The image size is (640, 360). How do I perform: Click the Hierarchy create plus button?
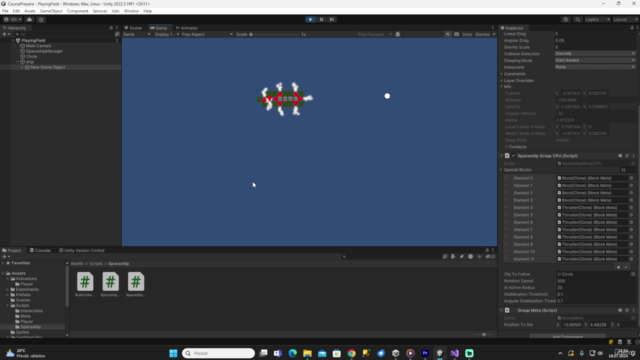point(4,34)
